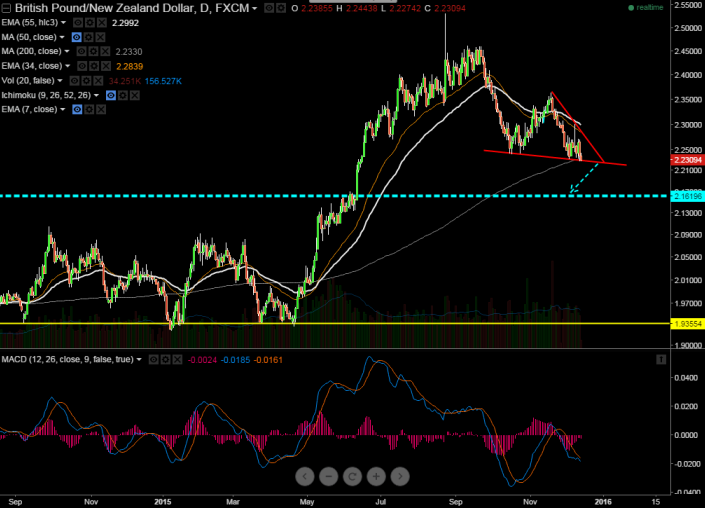Image resolution: width=705 pixels, height=508 pixels.
Task: Remove EMA (55, hlc3) indicator
Action: click(102, 22)
